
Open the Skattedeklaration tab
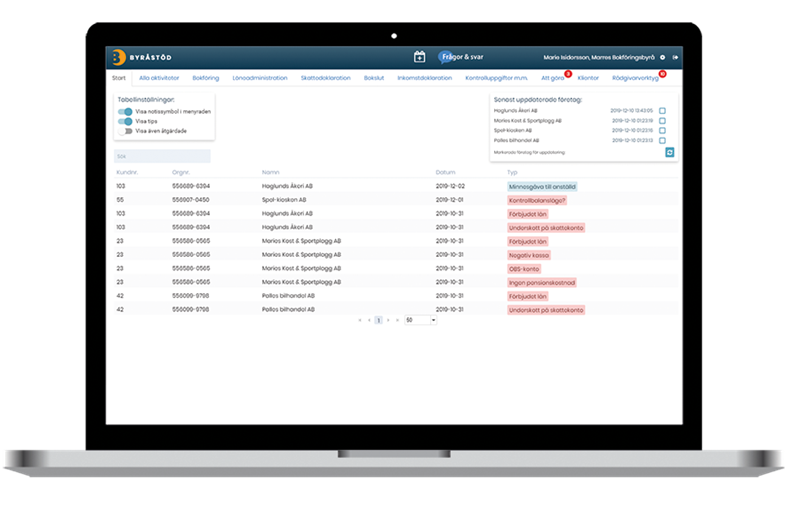click(x=326, y=78)
